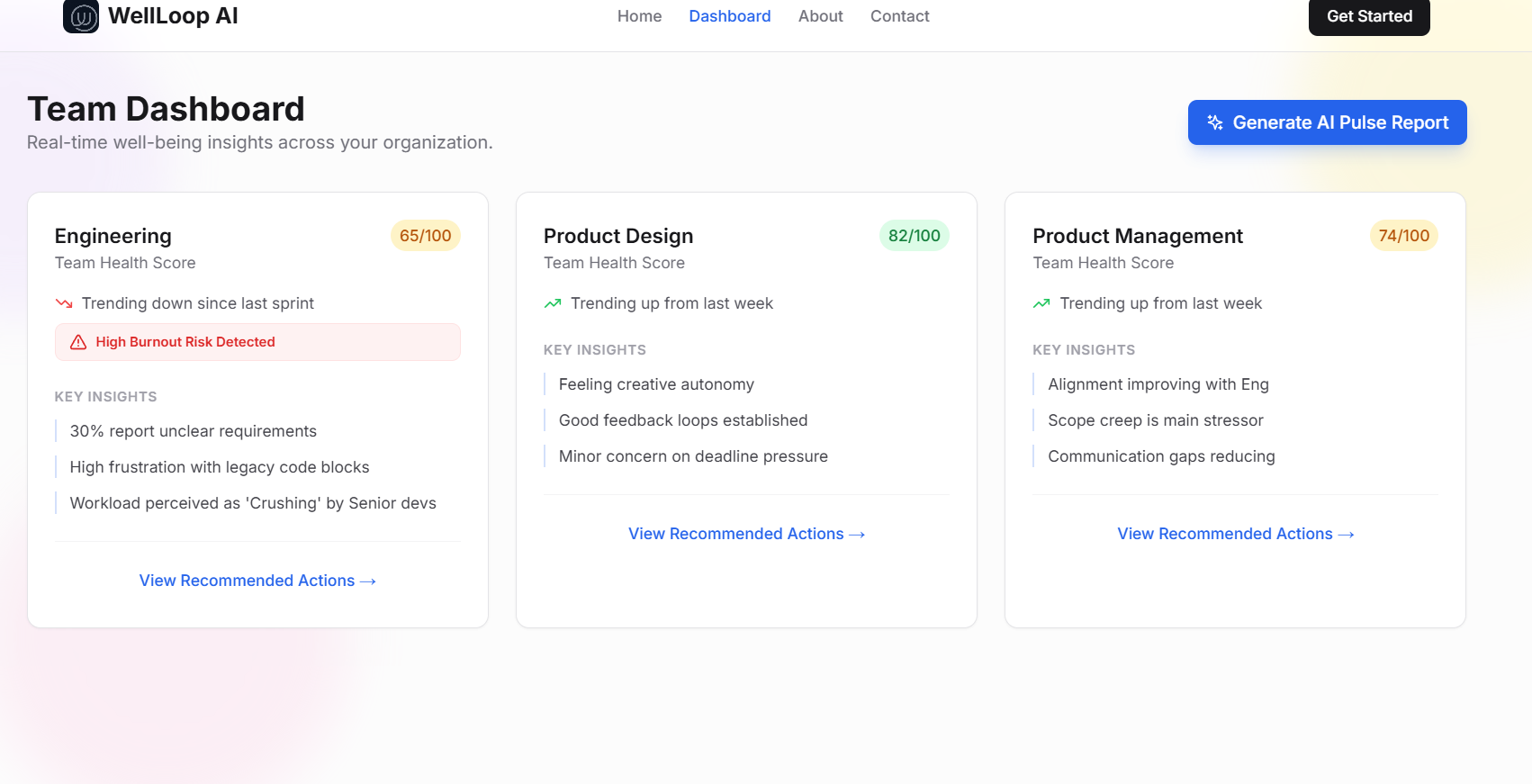Click the WellLoop AI logo icon
Screen dimensions: 1532x784
(81, 16)
